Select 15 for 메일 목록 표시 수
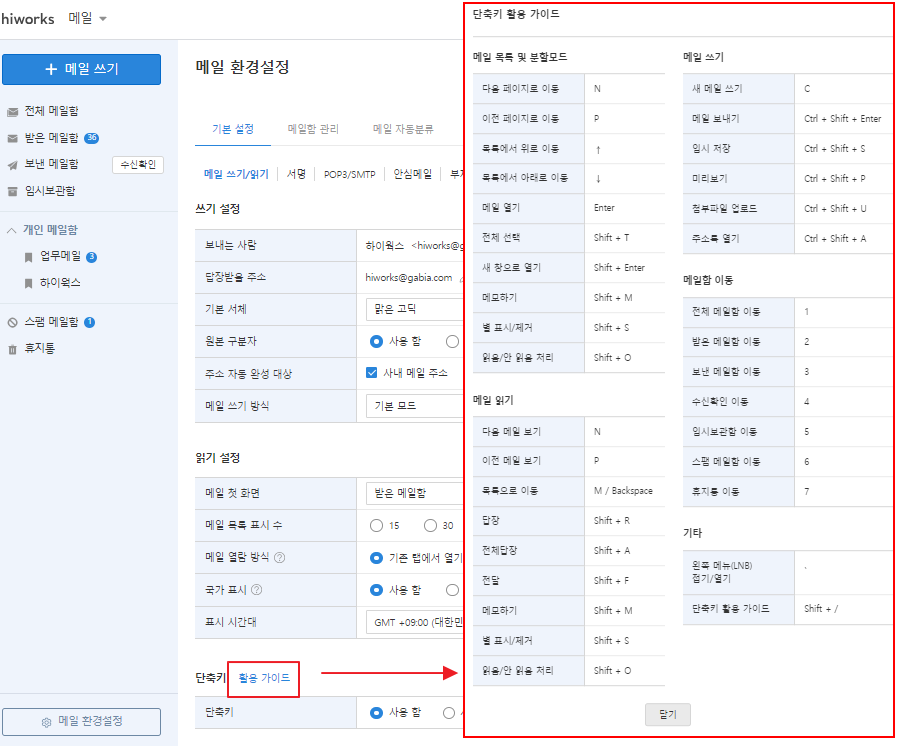906x746 pixels. (x=377, y=525)
